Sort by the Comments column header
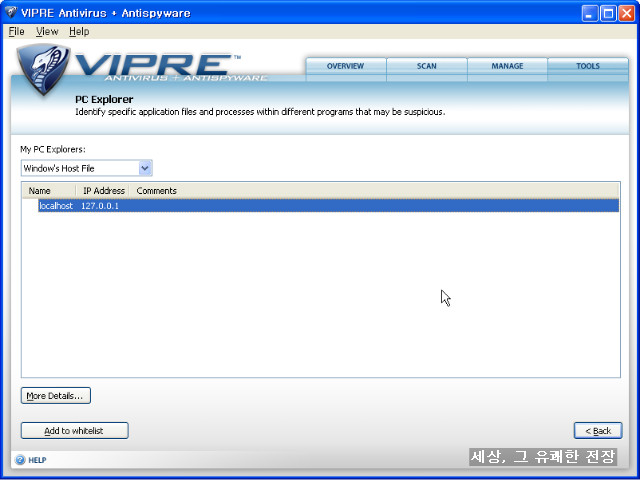 pyautogui.click(x=156, y=191)
